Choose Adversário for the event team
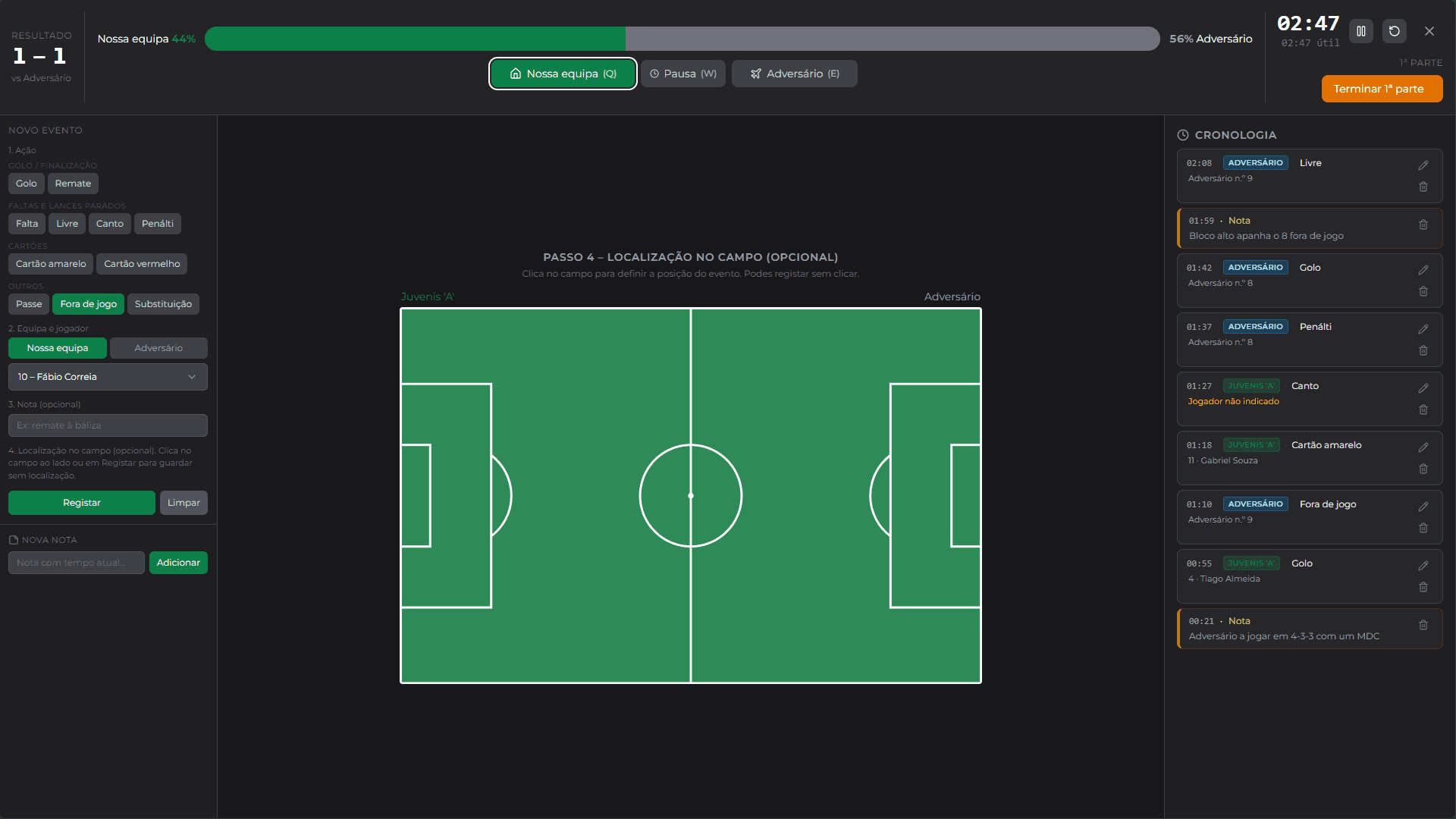 pos(158,348)
